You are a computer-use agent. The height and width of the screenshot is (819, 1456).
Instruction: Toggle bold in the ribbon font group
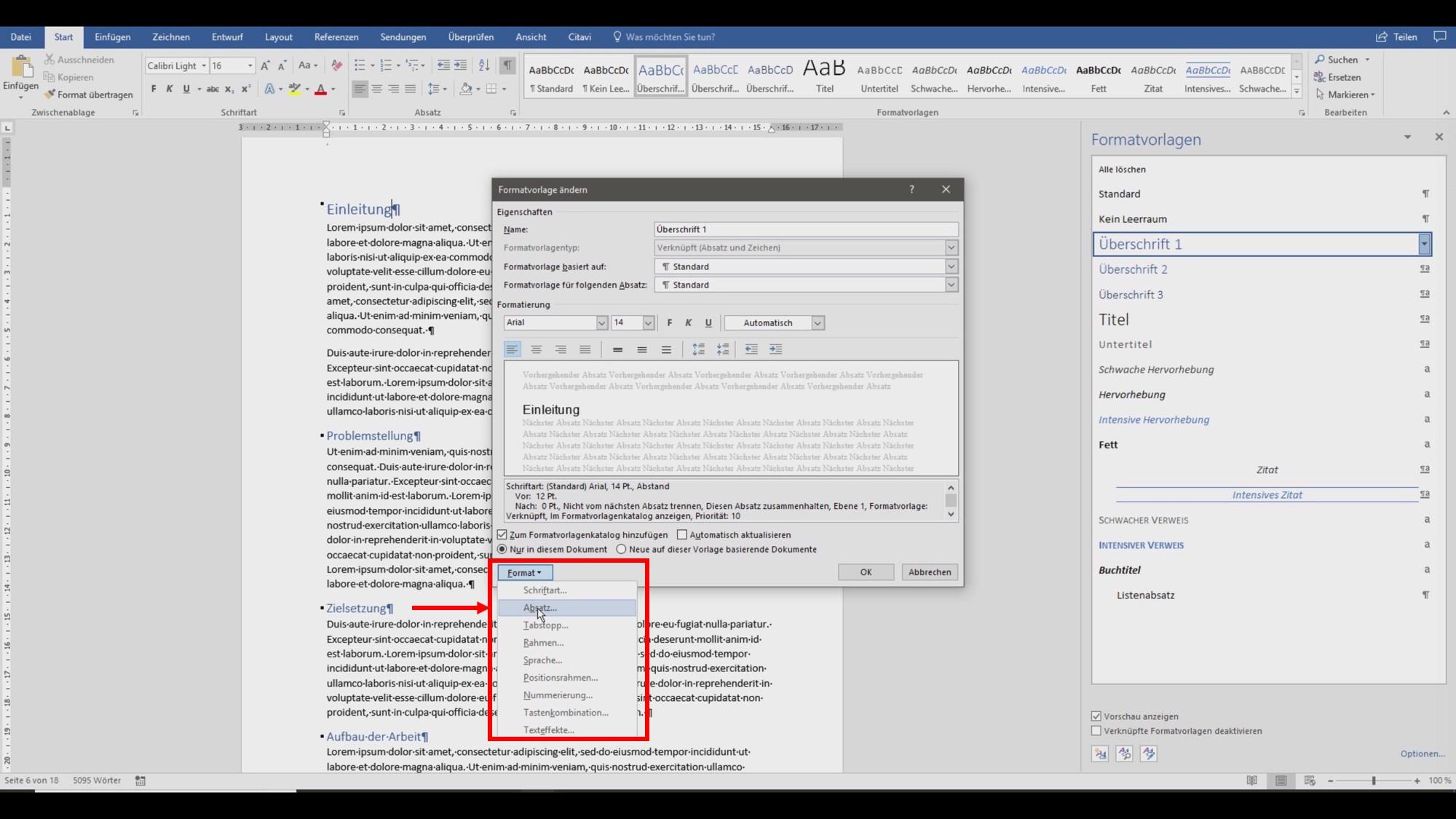click(x=154, y=89)
